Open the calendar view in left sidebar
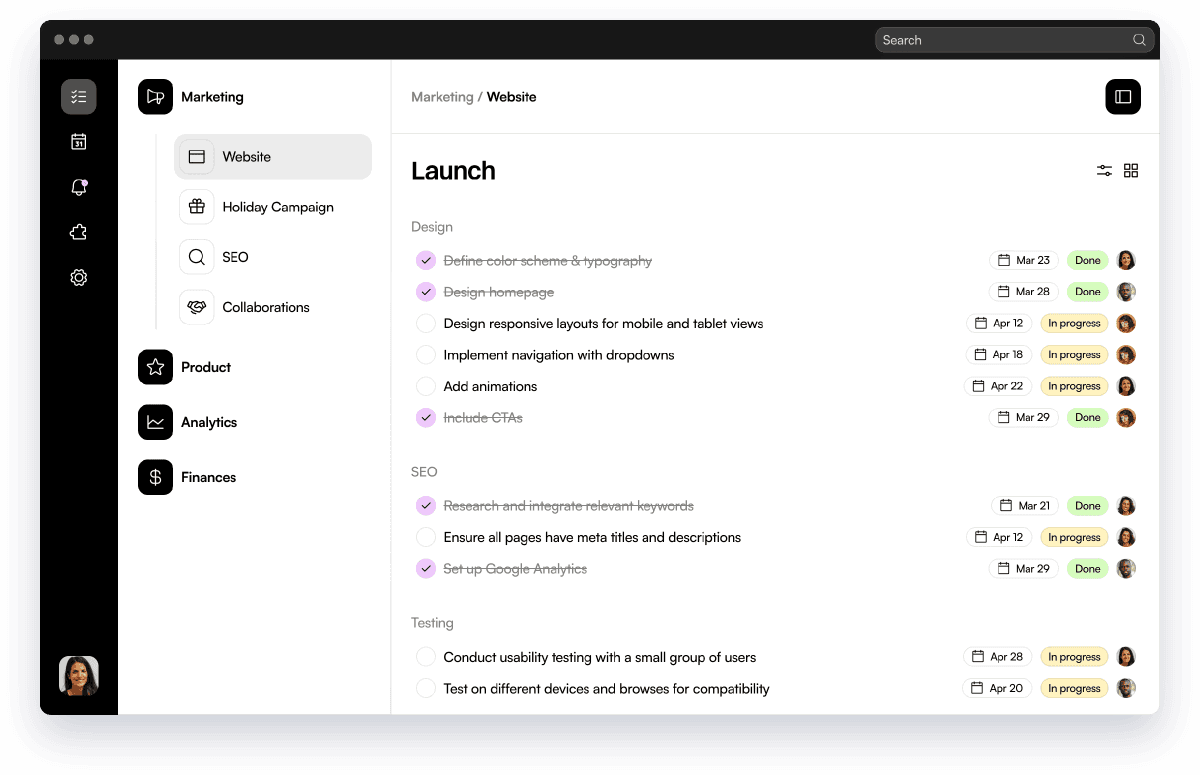Viewport: 1200px width, 775px height. point(79,142)
